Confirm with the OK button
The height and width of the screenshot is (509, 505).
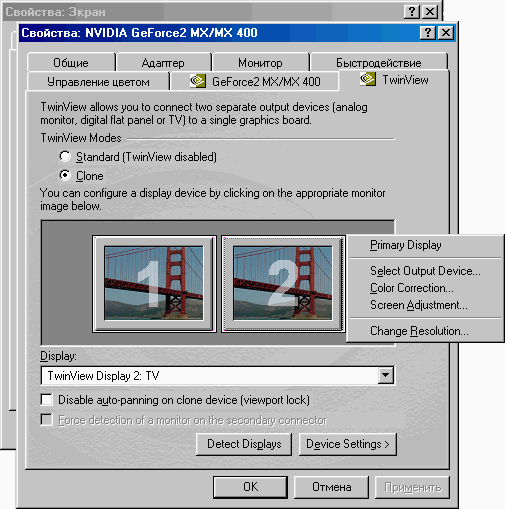coord(250,487)
